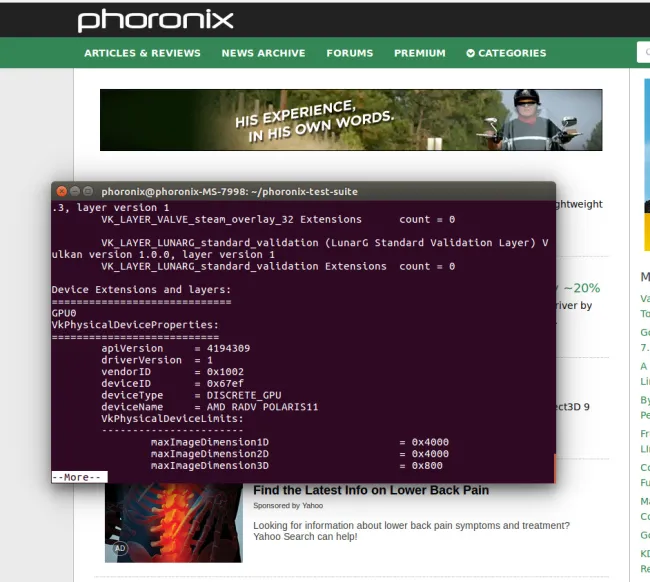650x582 pixels.
Task: Click the --More-- prompt in terminal
Action: coord(78,477)
